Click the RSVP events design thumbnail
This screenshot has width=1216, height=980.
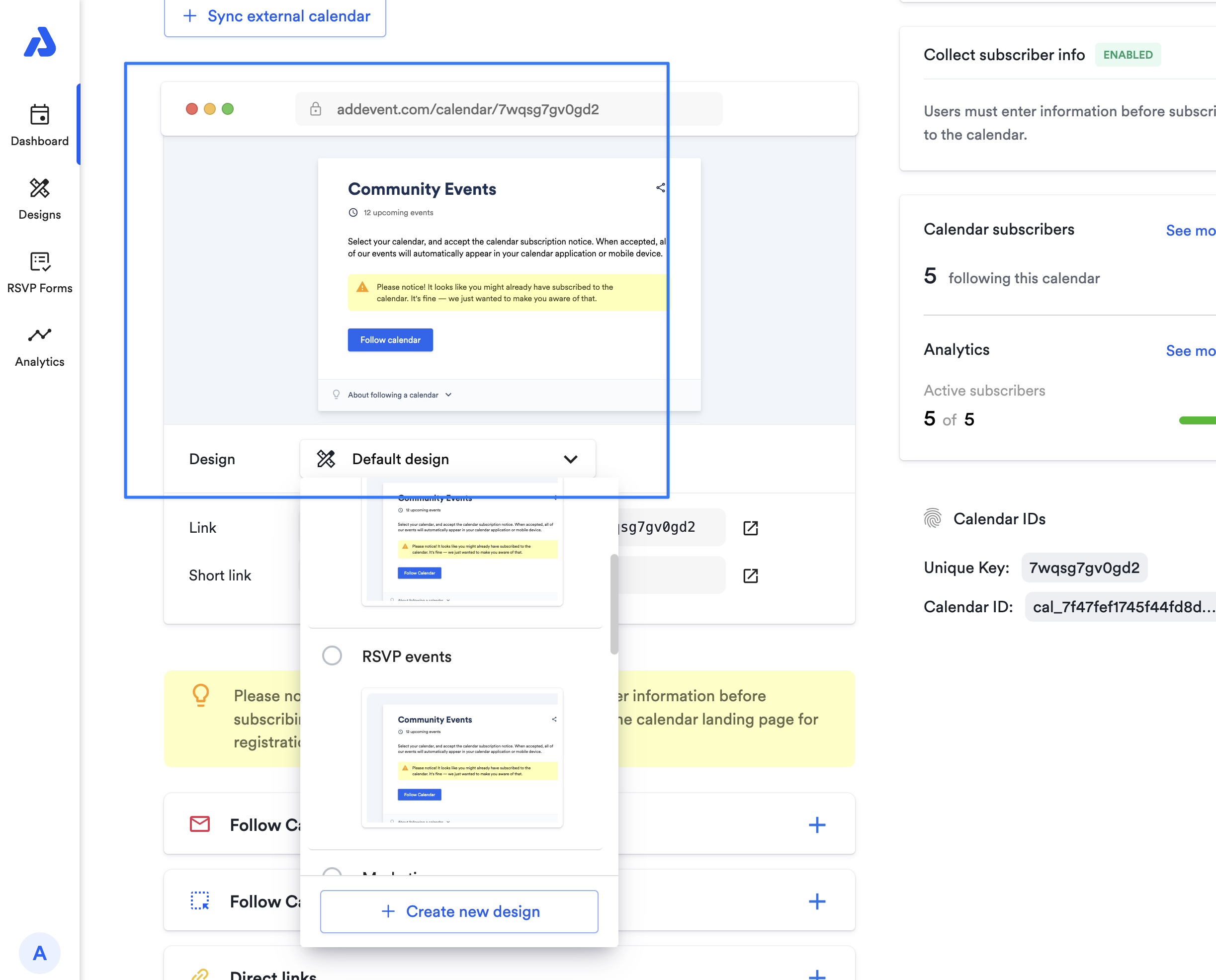[462, 757]
